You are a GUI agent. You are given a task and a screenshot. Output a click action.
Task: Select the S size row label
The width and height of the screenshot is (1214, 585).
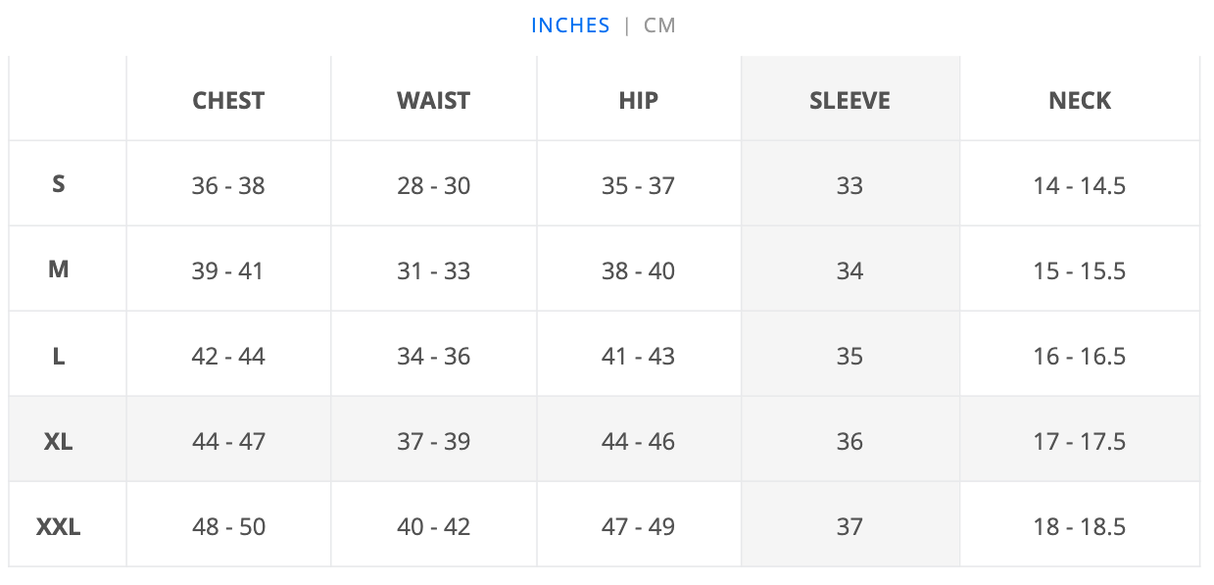tap(59, 185)
